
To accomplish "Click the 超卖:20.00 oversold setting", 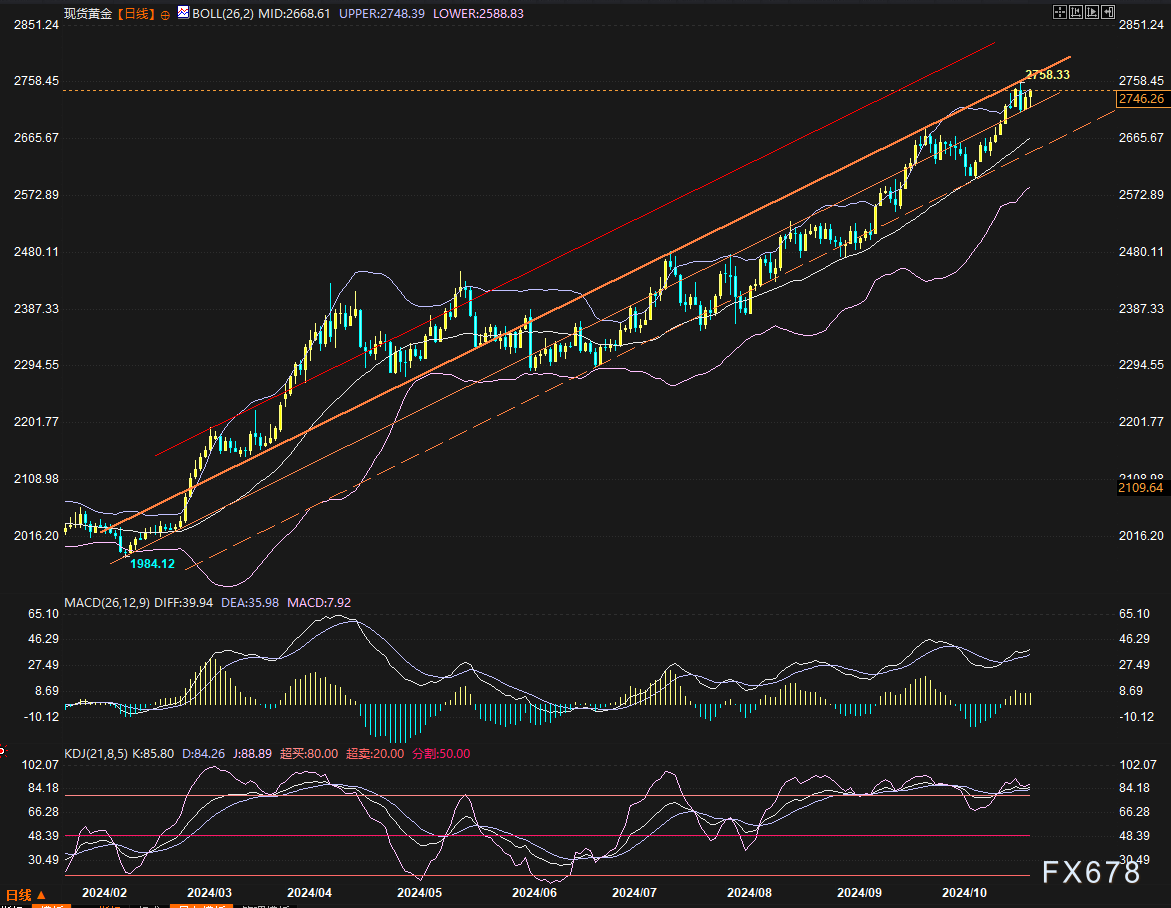I will pyautogui.click(x=375, y=753).
